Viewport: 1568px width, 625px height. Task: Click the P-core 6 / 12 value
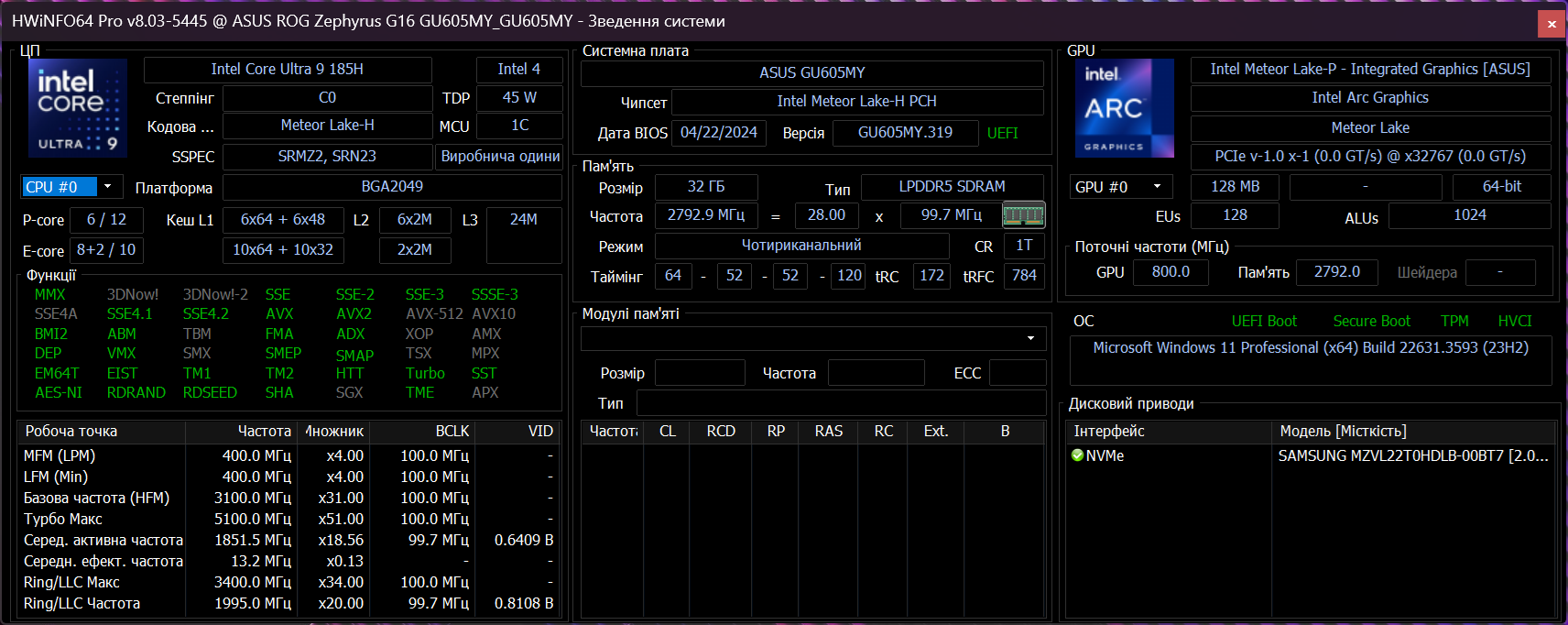click(x=106, y=220)
